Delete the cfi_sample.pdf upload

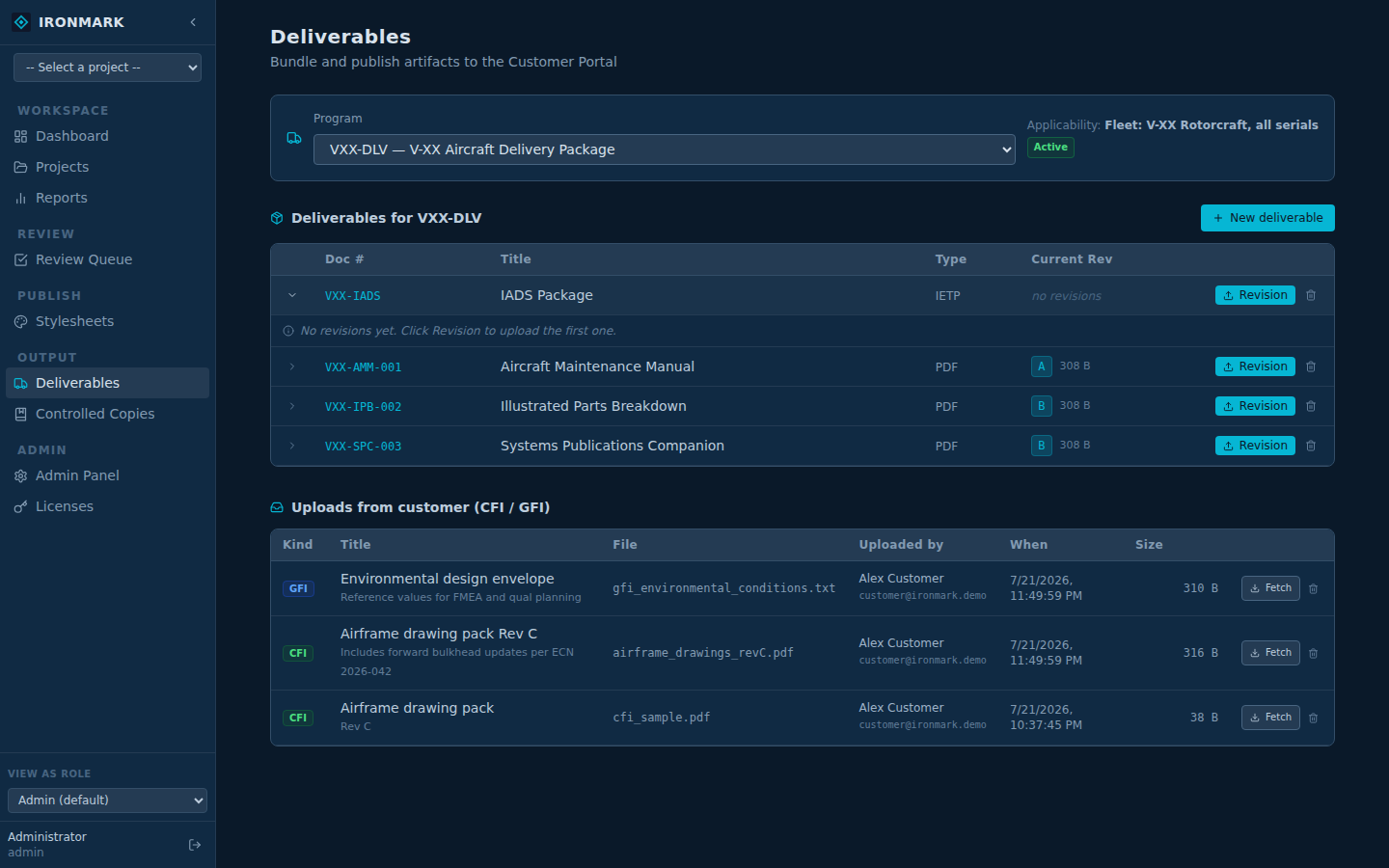tap(1314, 718)
